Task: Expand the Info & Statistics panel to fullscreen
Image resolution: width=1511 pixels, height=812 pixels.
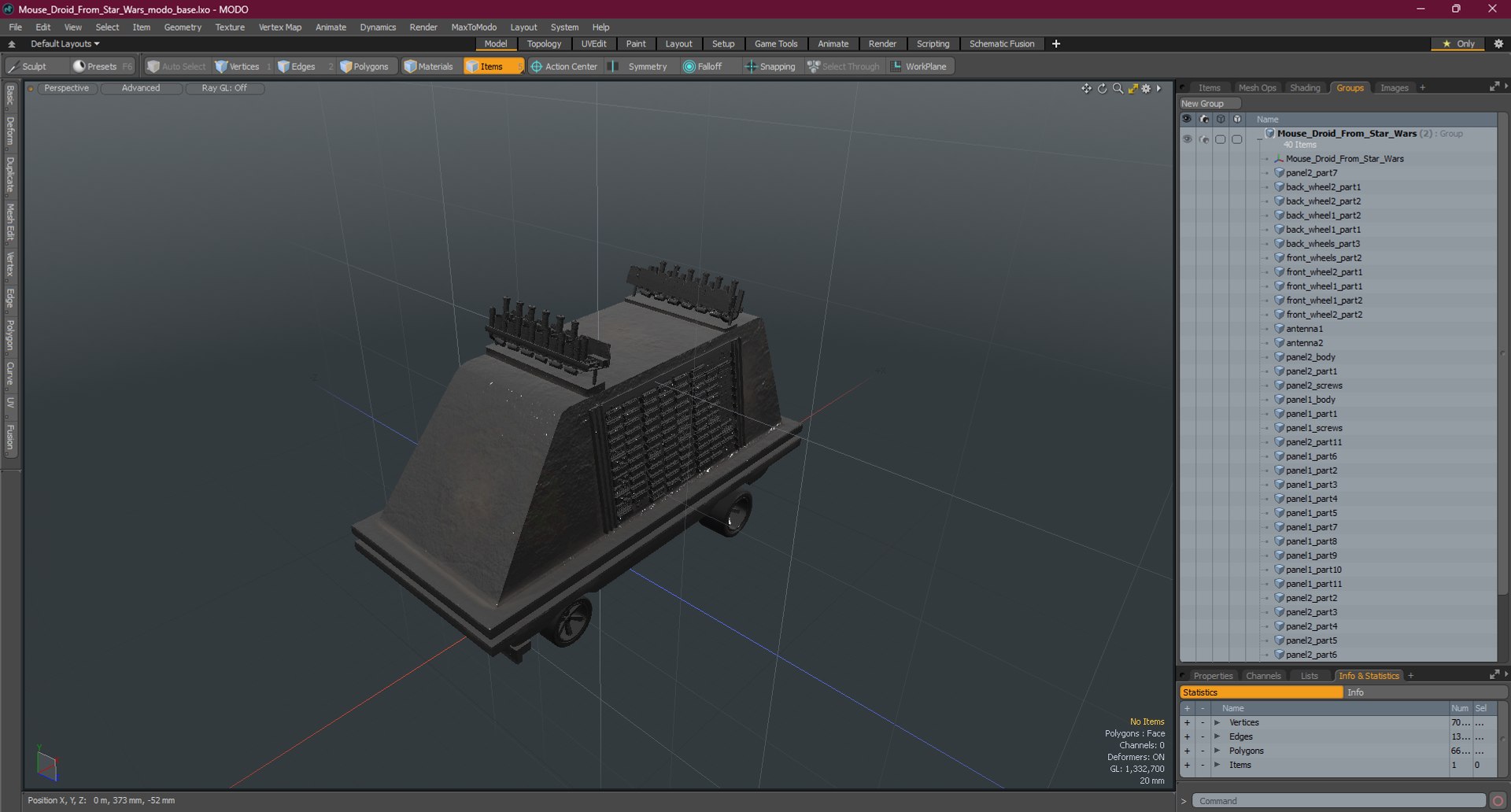Action: pos(1494,675)
